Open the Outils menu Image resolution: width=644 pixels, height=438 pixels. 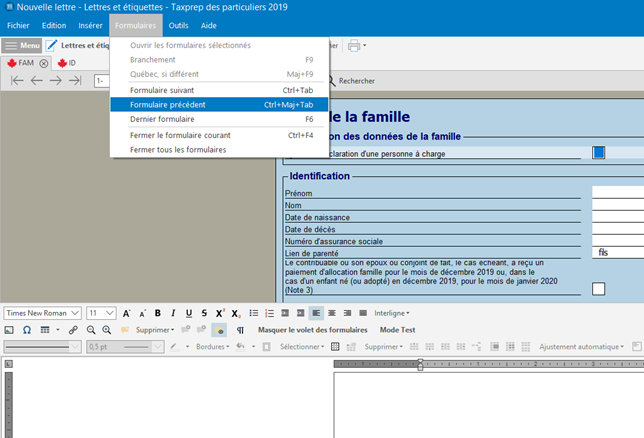point(179,24)
